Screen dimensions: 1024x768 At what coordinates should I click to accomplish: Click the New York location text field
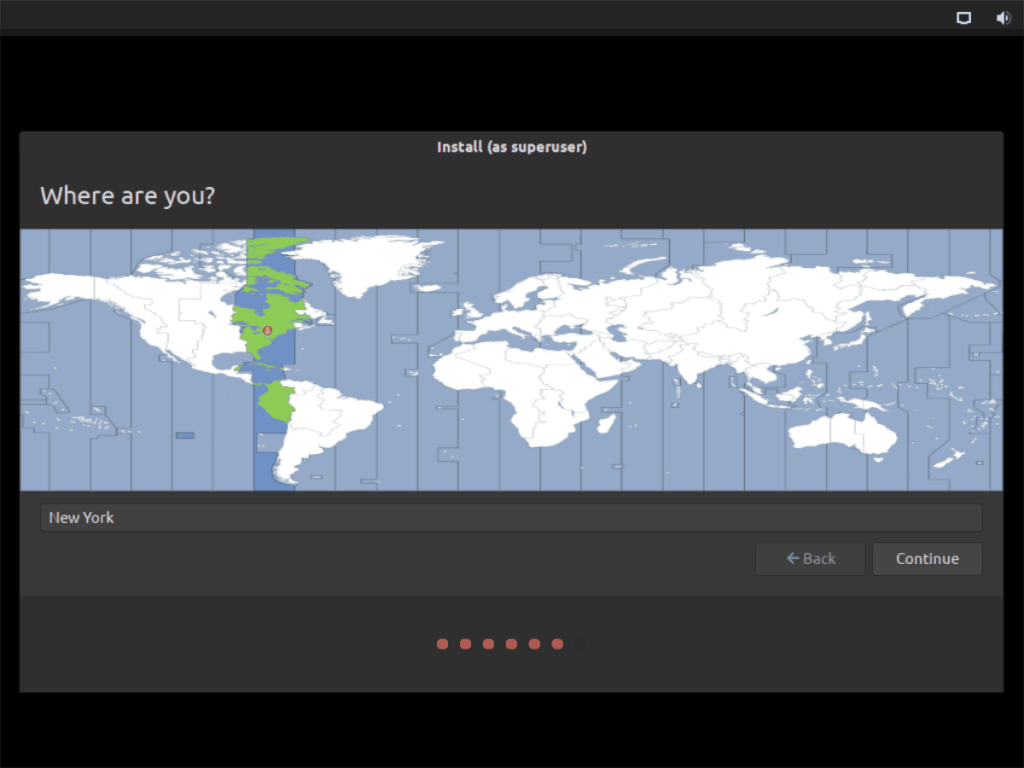point(511,518)
